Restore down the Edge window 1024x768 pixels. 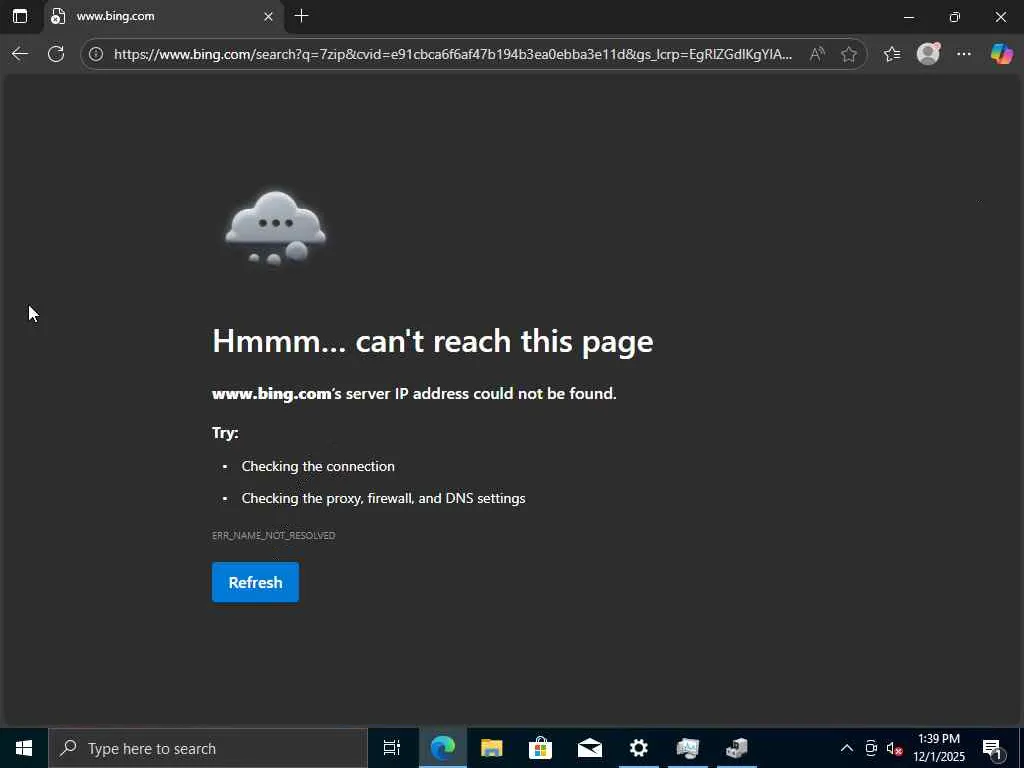pyautogui.click(x=955, y=17)
